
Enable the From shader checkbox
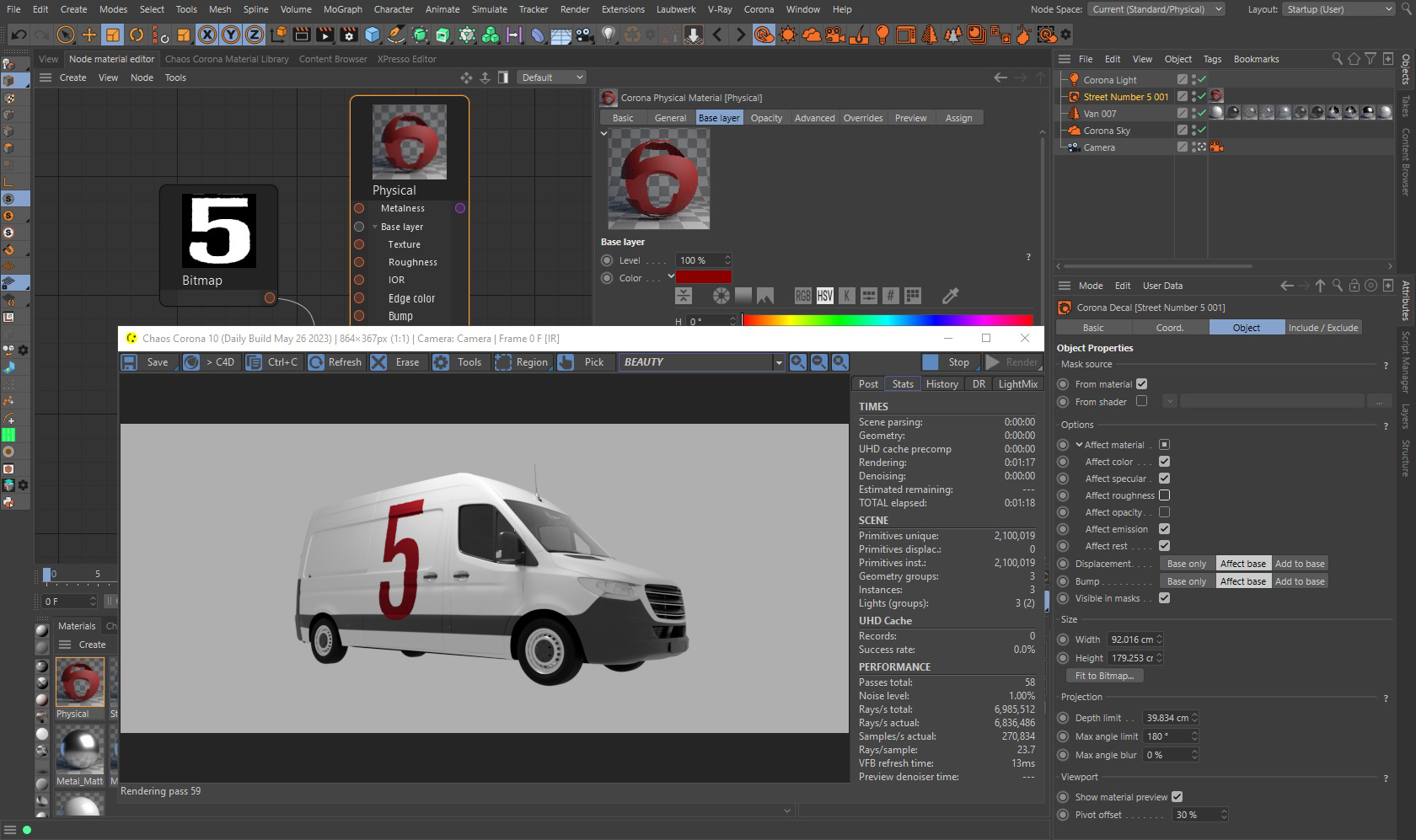coord(1141,401)
